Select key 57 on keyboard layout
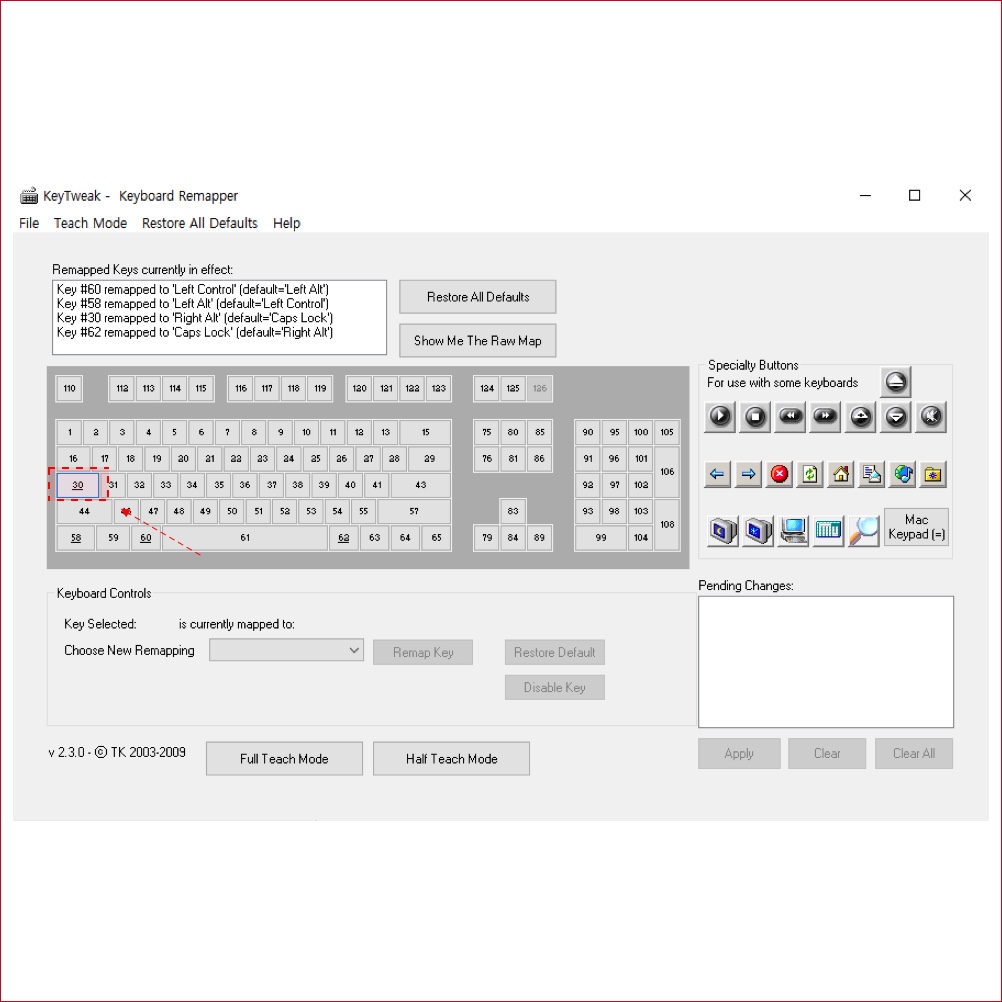 [x=414, y=511]
